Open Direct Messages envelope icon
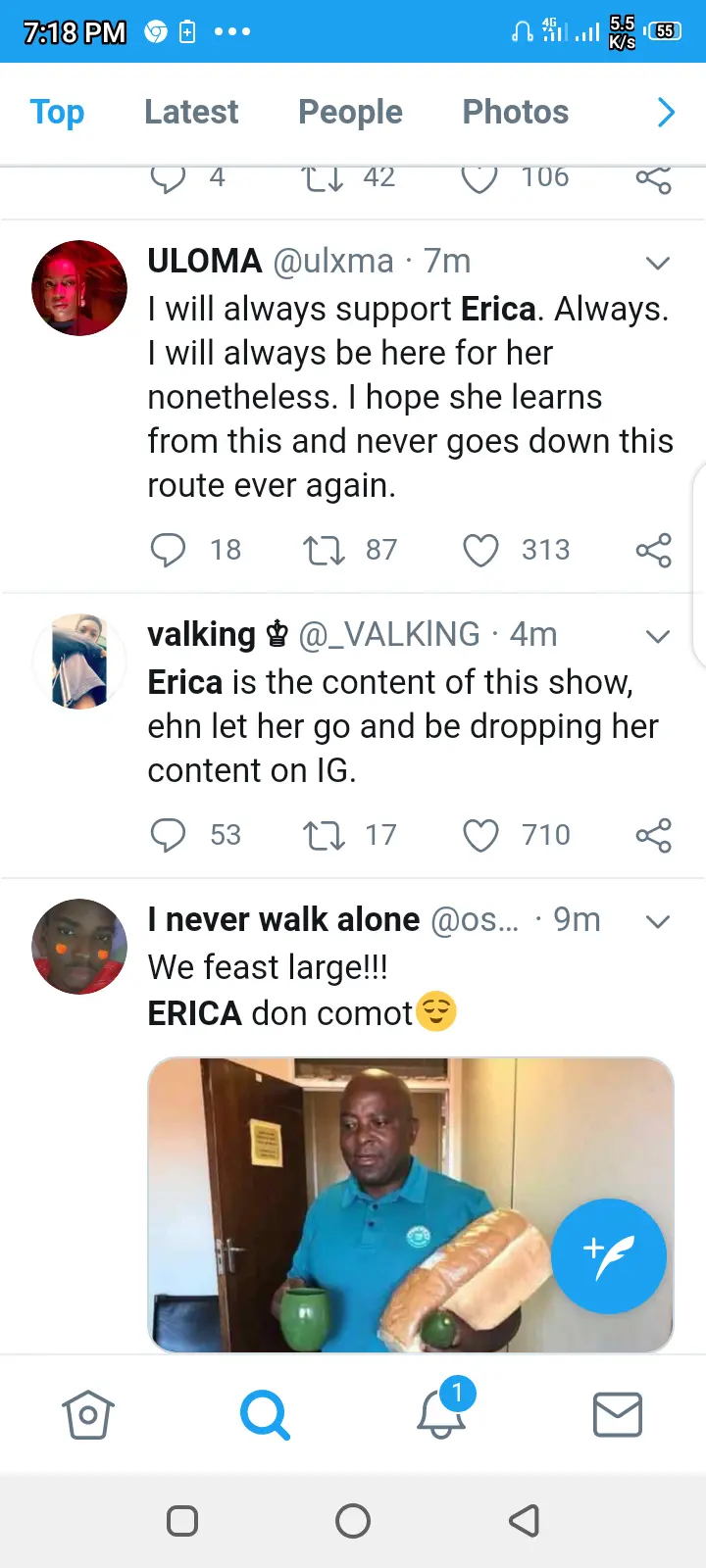The height and width of the screenshot is (1568, 706). coord(618,1415)
